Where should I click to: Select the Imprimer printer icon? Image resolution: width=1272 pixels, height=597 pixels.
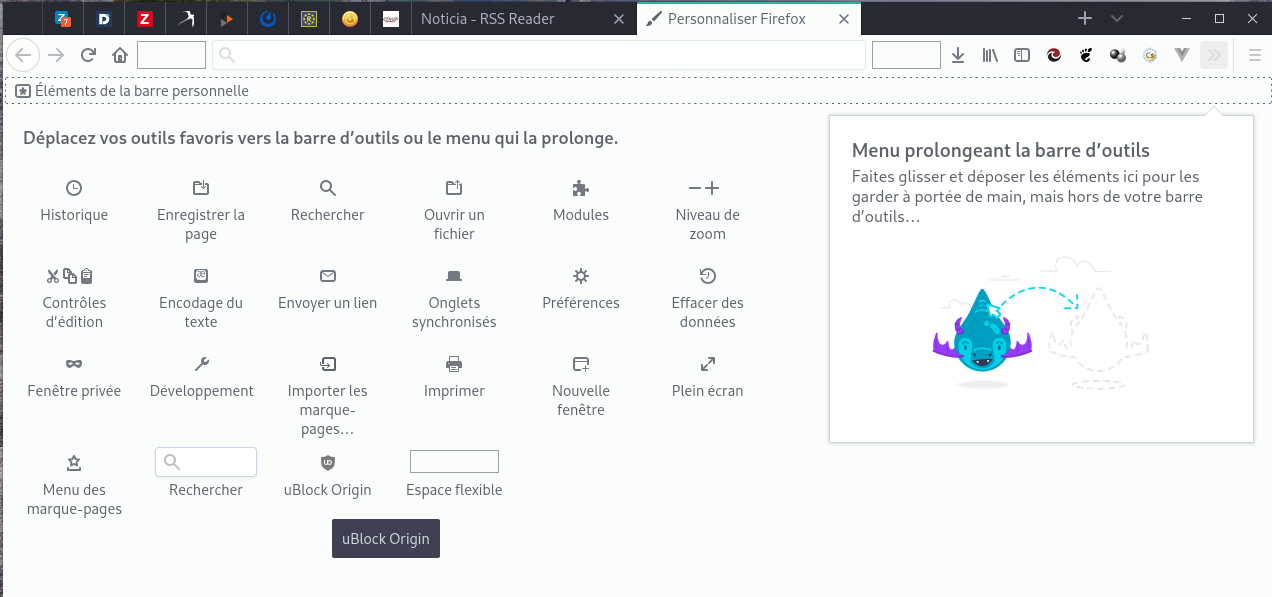tap(454, 364)
